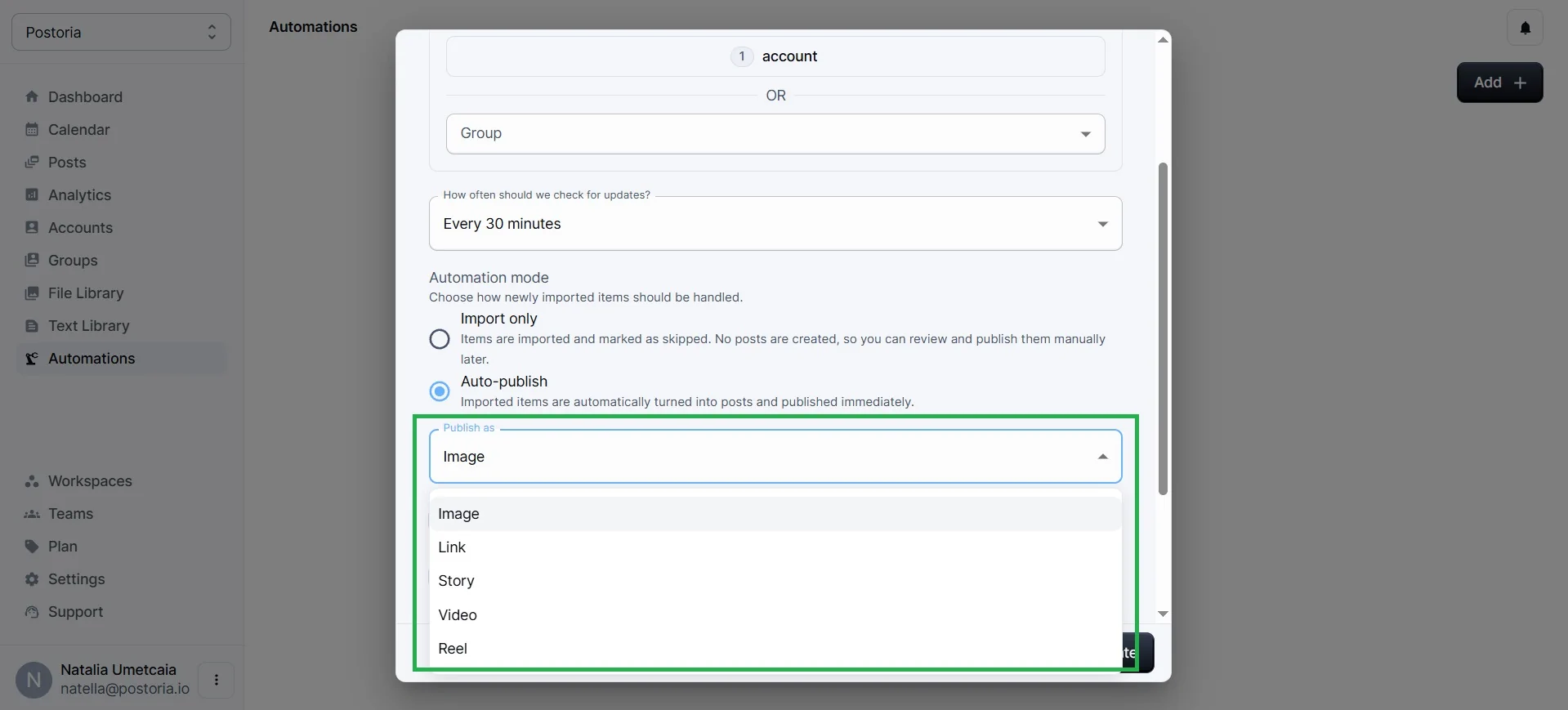Open the update frequency dropdown
This screenshot has width=1568, height=710.
coord(775,224)
